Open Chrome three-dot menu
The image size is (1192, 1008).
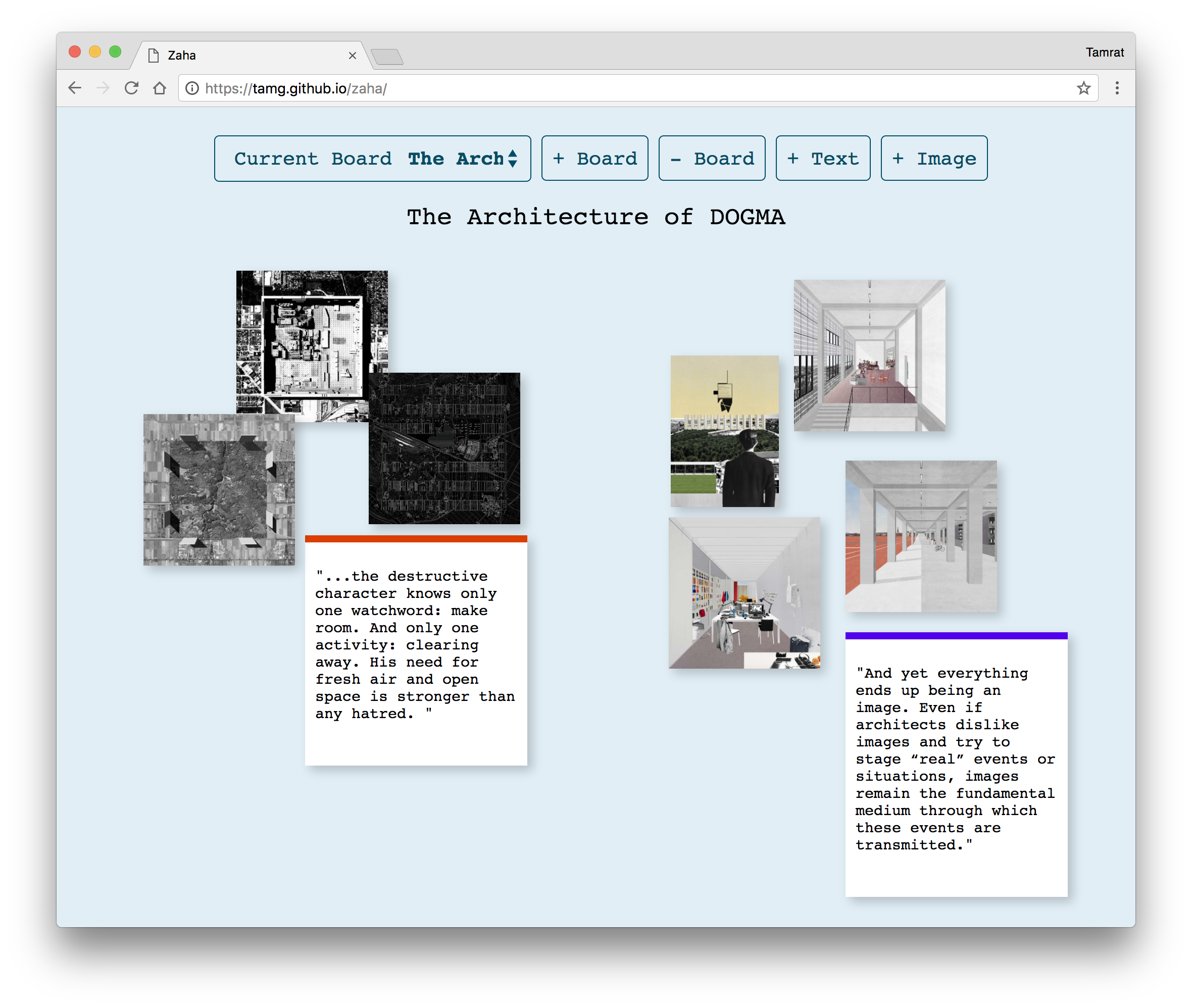click(x=1117, y=88)
